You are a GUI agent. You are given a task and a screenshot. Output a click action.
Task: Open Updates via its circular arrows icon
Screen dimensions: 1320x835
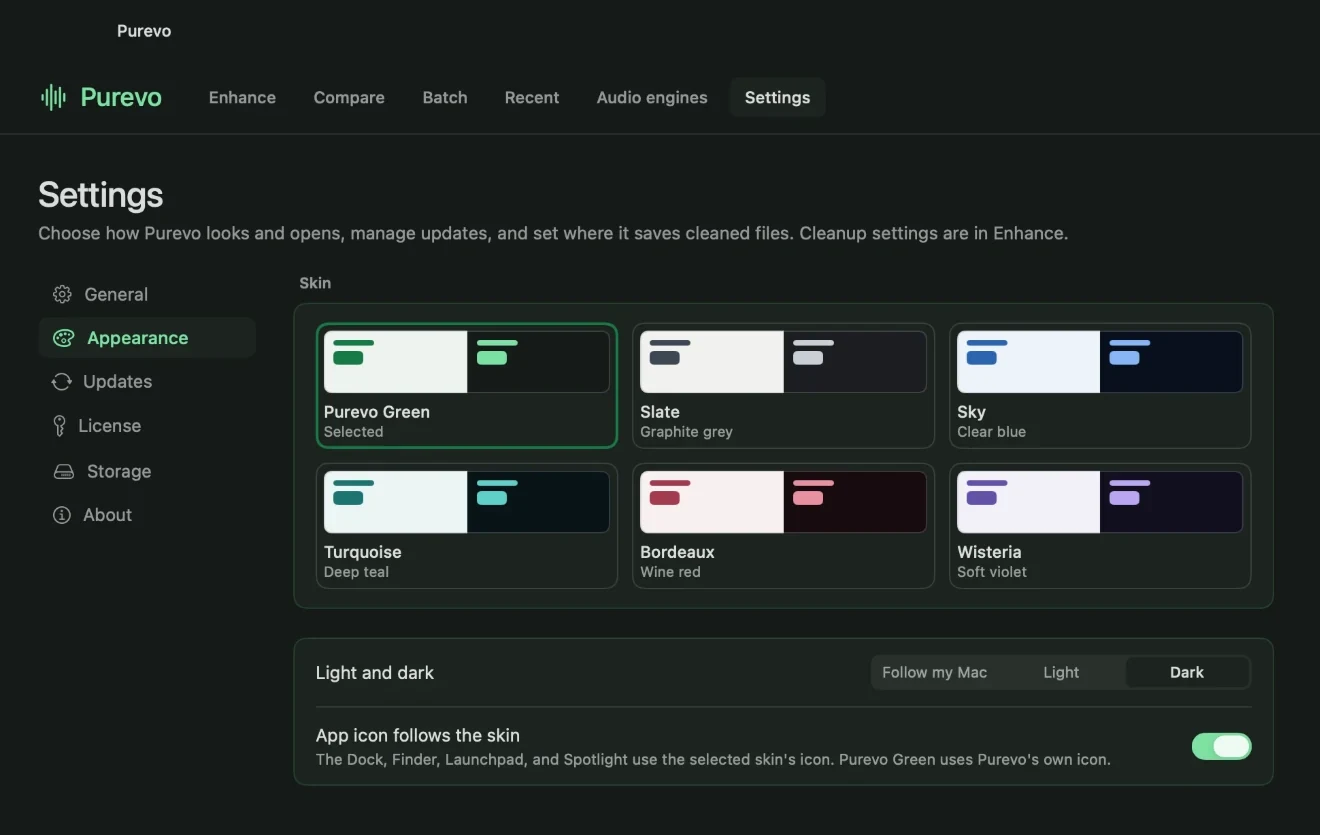click(62, 382)
